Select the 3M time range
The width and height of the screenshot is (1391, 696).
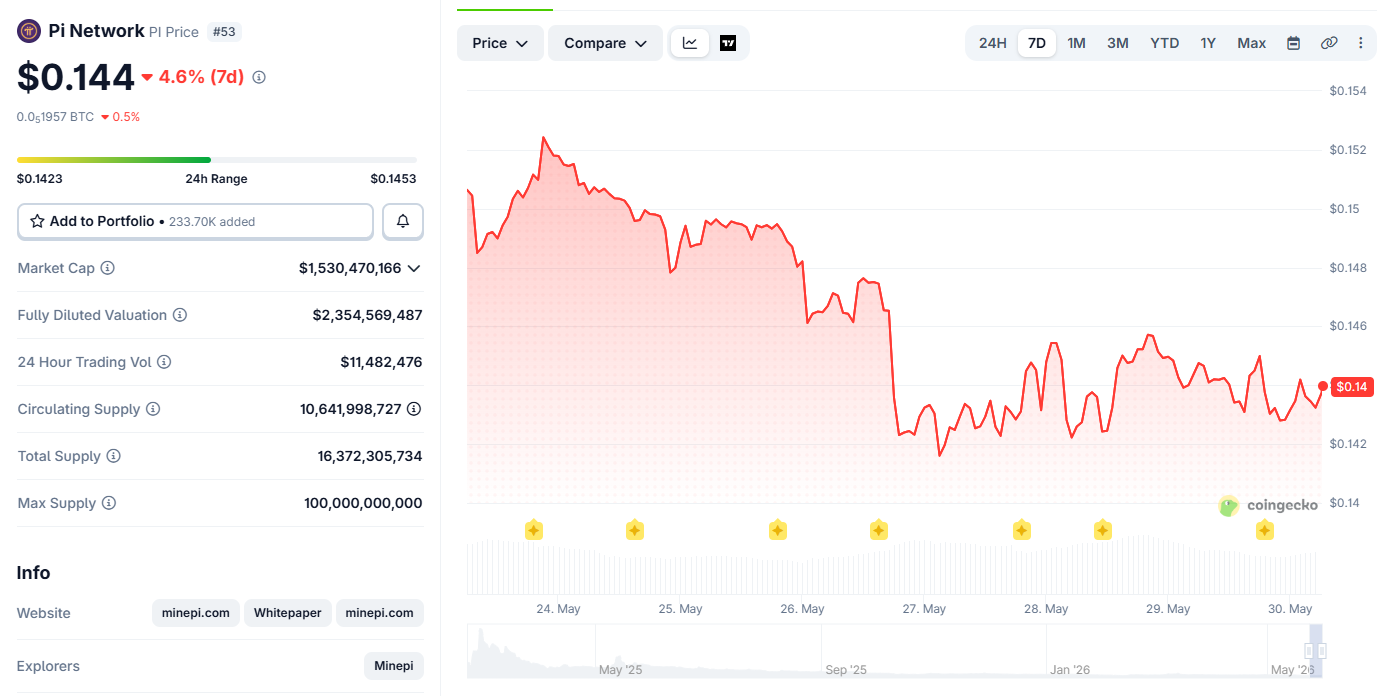pos(1118,43)
